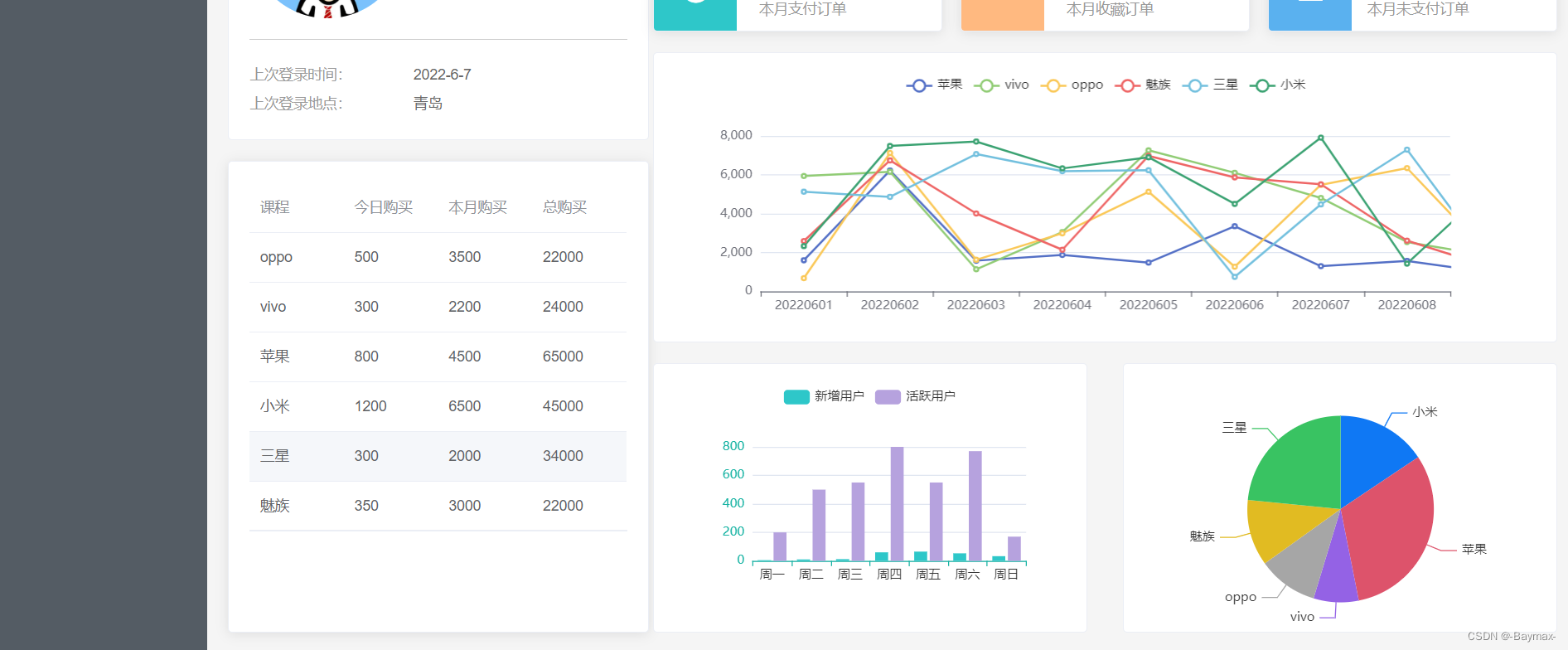Click the 20220601 x-axis label
Viewport: 1568px width, 650px height.
803,305
